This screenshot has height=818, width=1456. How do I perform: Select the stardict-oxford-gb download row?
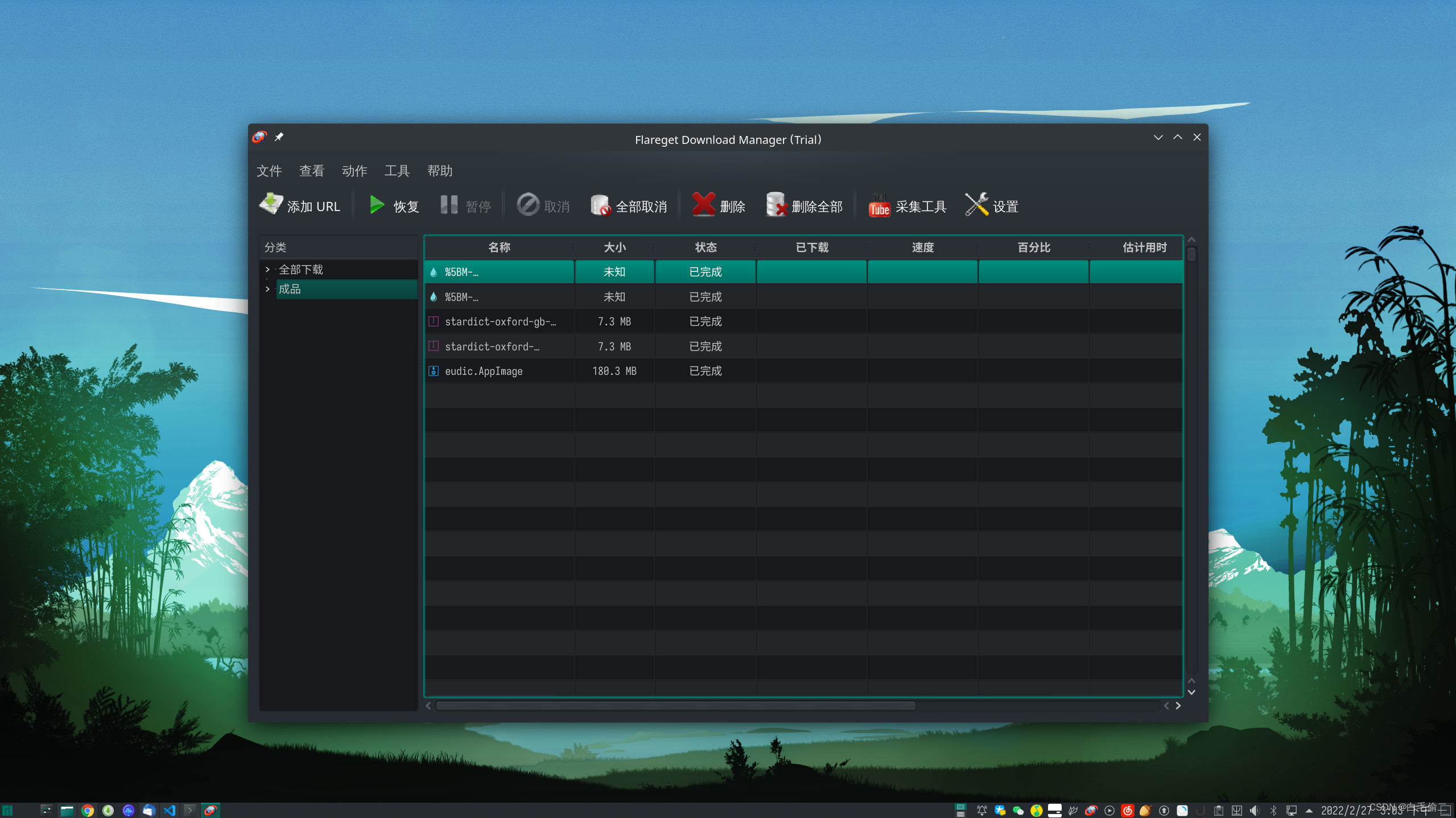500,322
